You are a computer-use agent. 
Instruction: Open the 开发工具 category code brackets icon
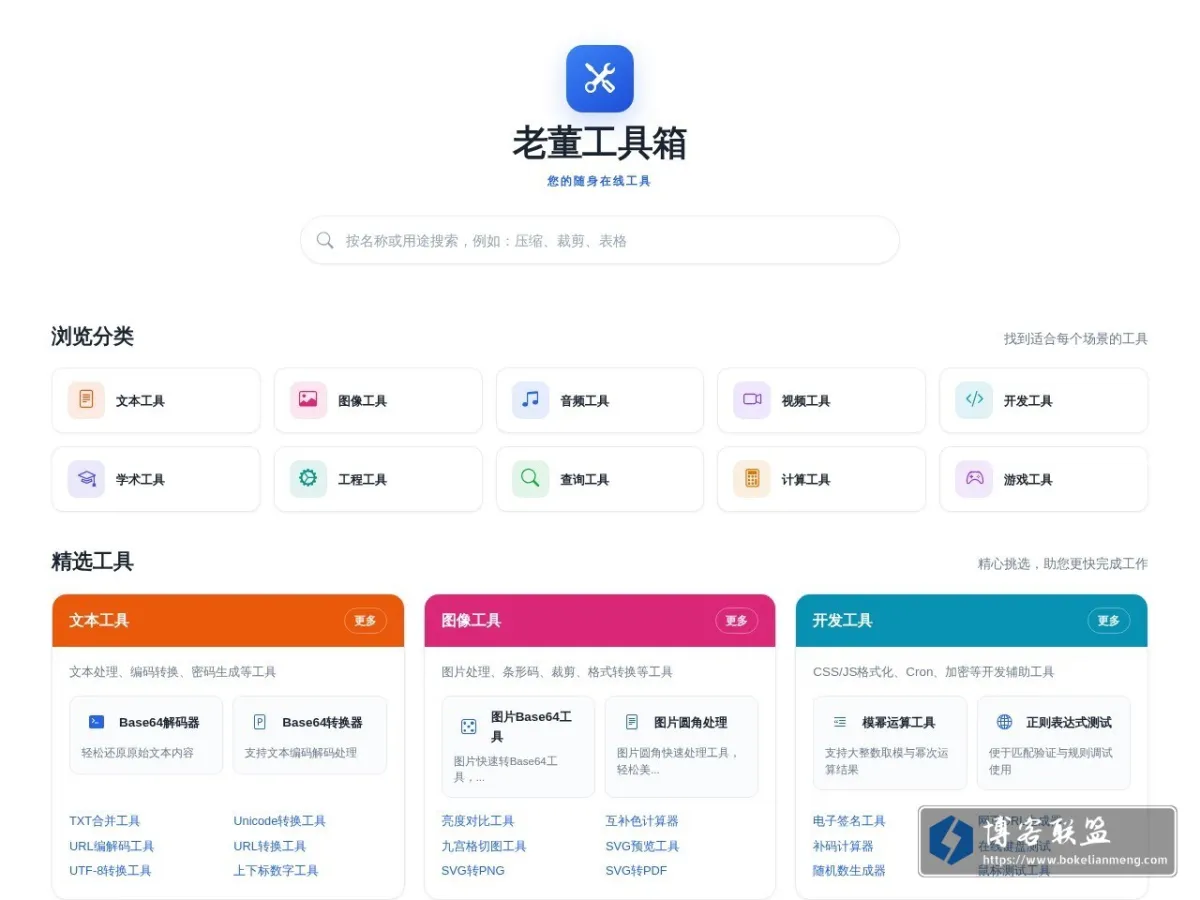click(974, 400)
